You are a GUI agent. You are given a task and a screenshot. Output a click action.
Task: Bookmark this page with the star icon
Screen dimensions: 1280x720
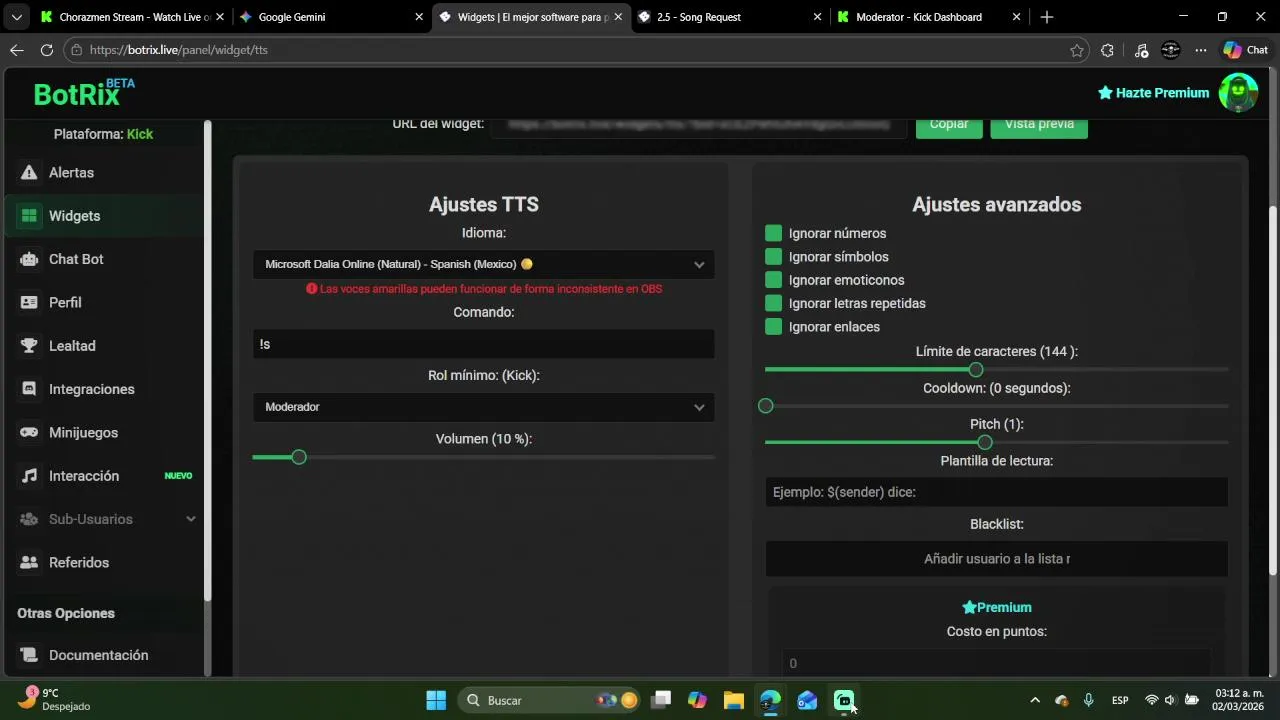(1077, 50)
